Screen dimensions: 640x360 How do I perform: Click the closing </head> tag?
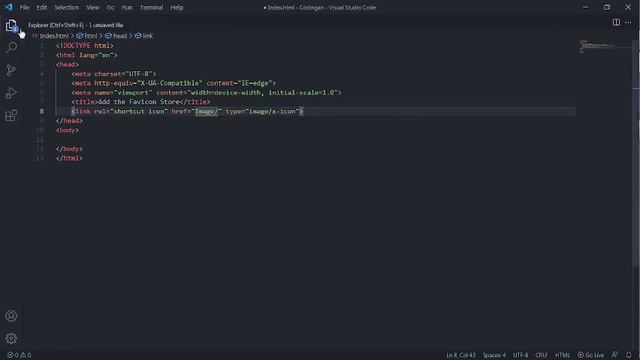[69, 121]
